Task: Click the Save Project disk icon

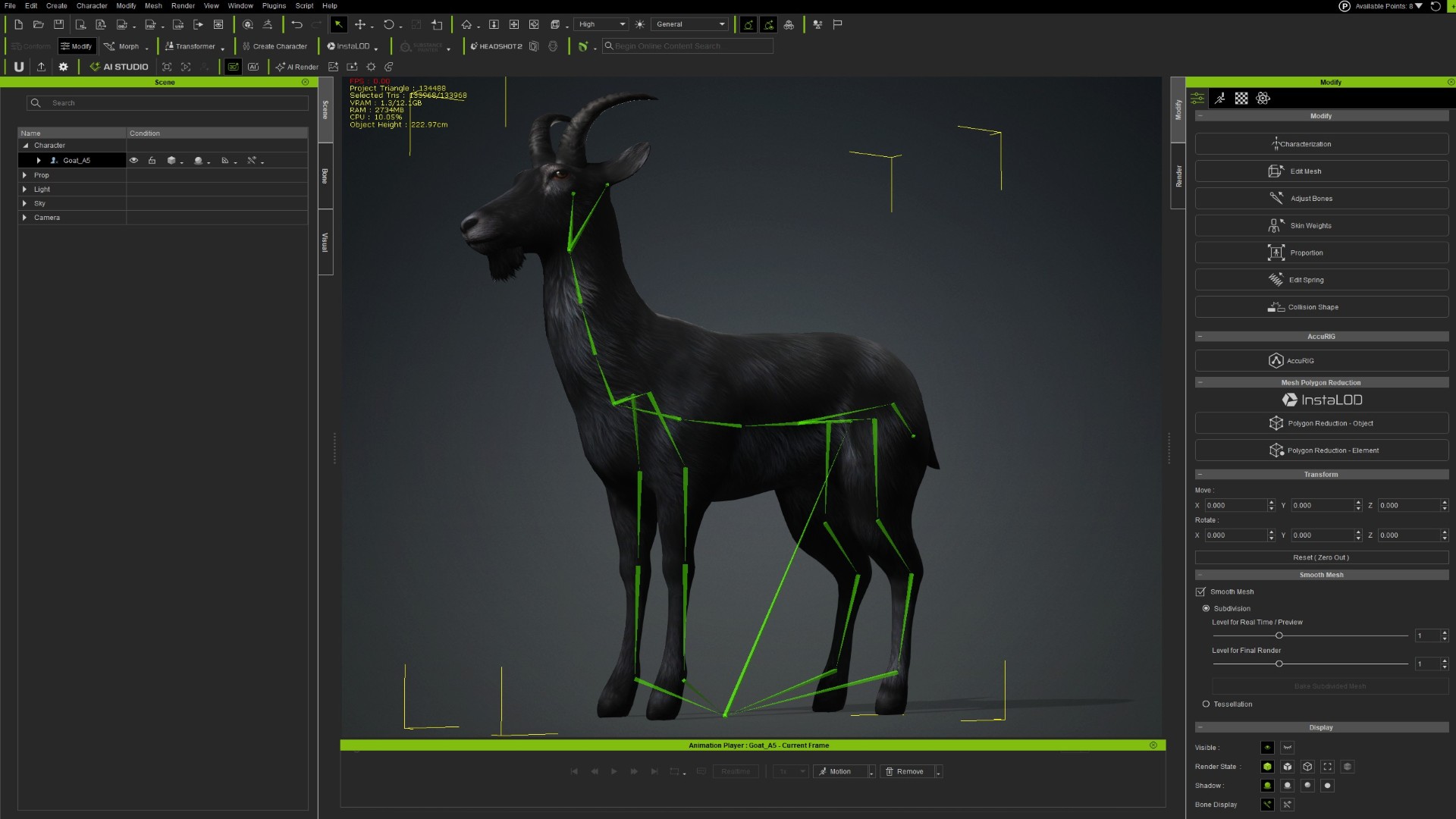Action: pos(58,24)
